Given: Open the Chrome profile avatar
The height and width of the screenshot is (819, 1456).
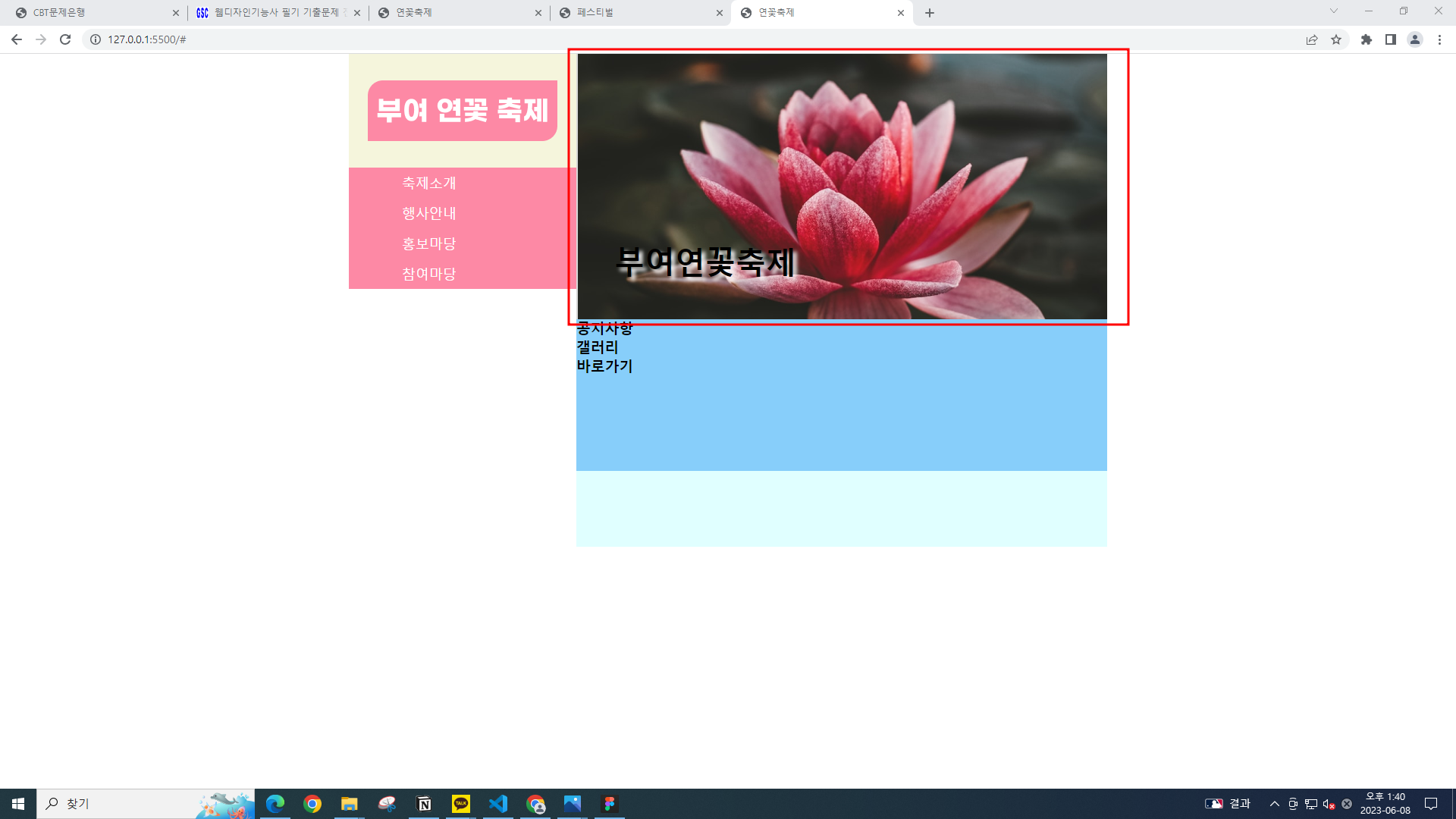Looking at the screenshot, I should (1415, 39).
